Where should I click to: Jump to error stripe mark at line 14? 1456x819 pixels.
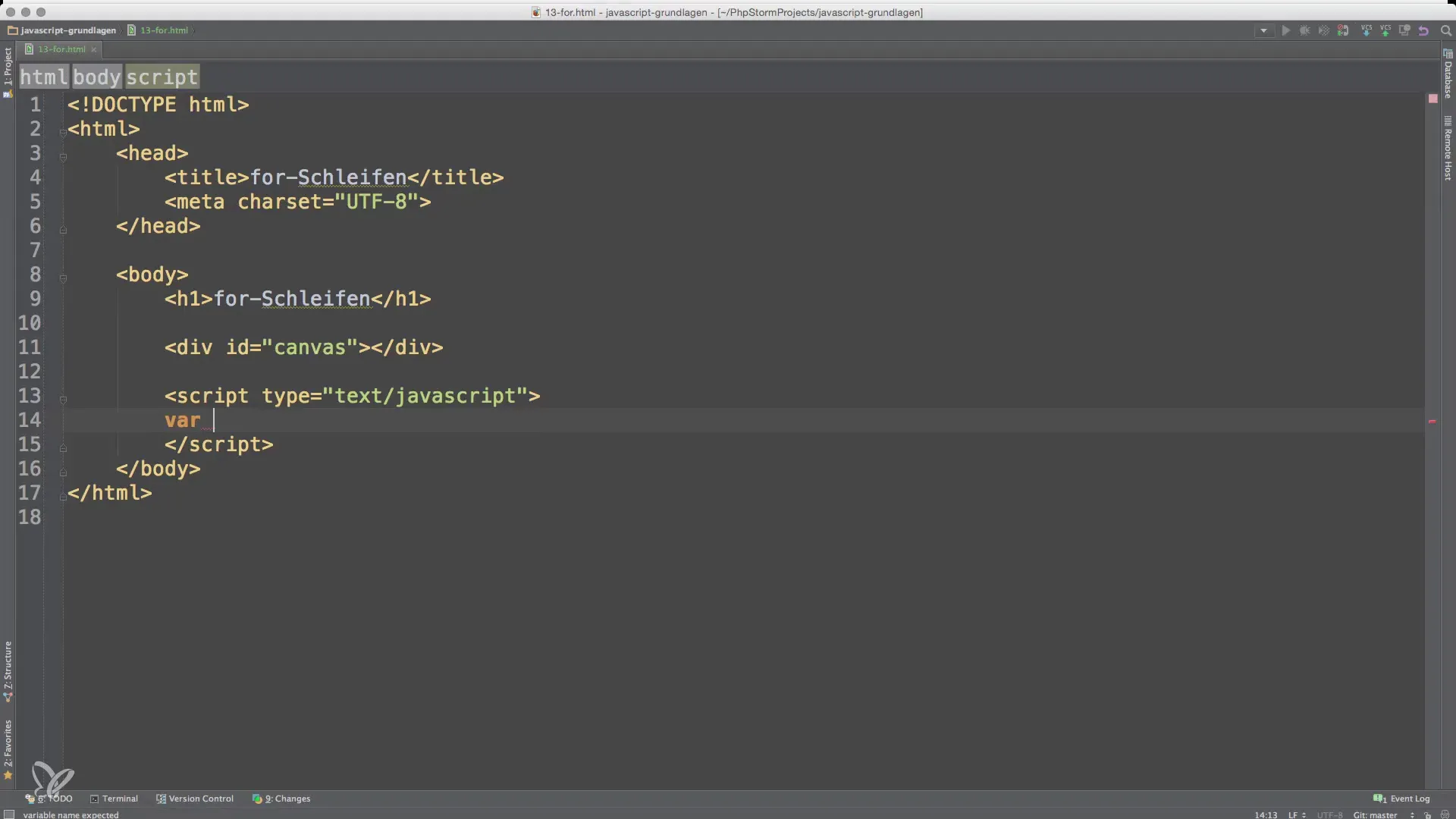click(x=1432, y=421)
